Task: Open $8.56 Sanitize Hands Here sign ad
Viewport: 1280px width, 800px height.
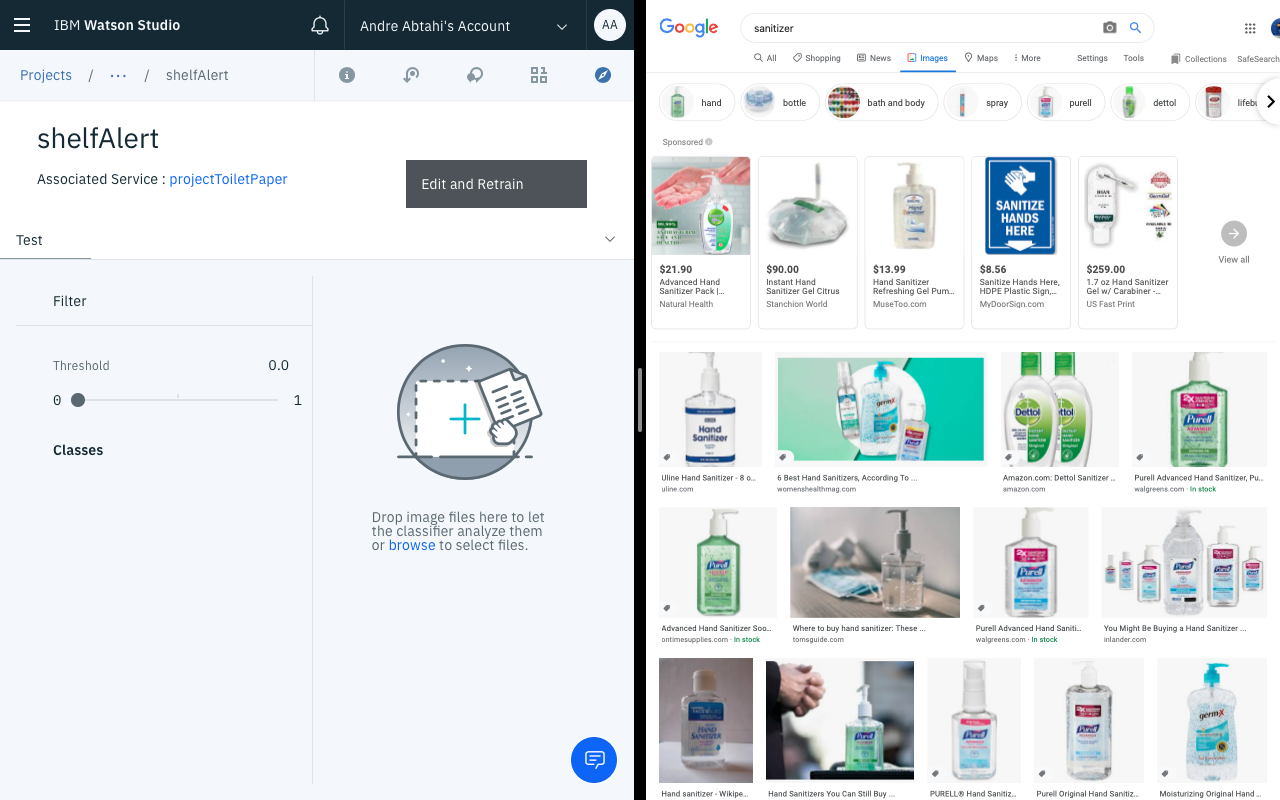Action: tap(1021, 242)
